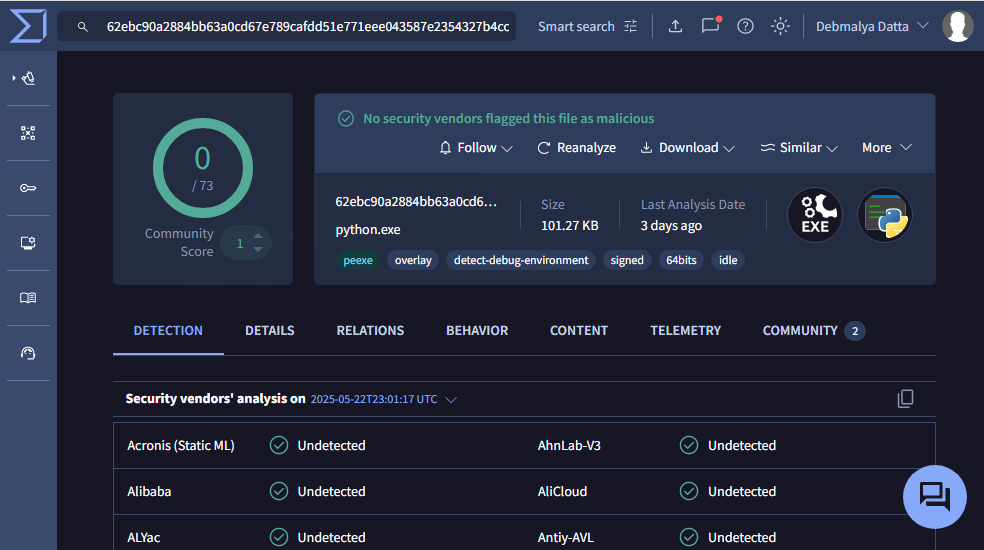Click the peexe tag
Viewport: 984px width, 550px height.
(358, 260)
